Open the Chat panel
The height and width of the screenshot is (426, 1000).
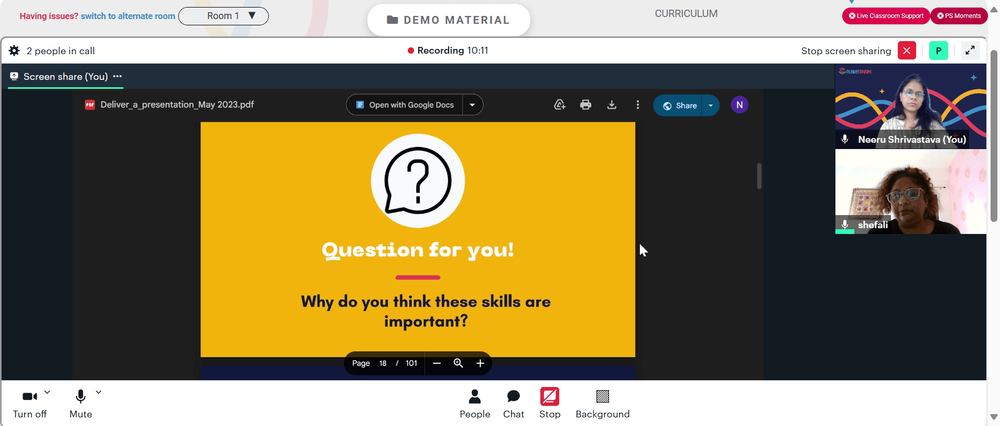tap(513, 404)
